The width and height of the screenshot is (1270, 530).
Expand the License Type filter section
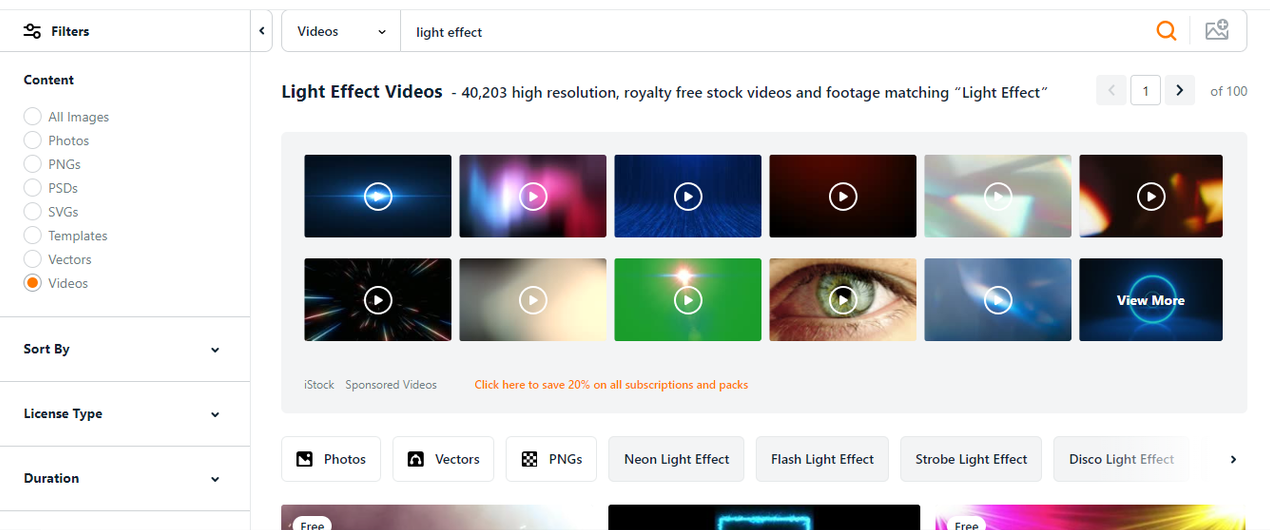click(x=124, y=414)
